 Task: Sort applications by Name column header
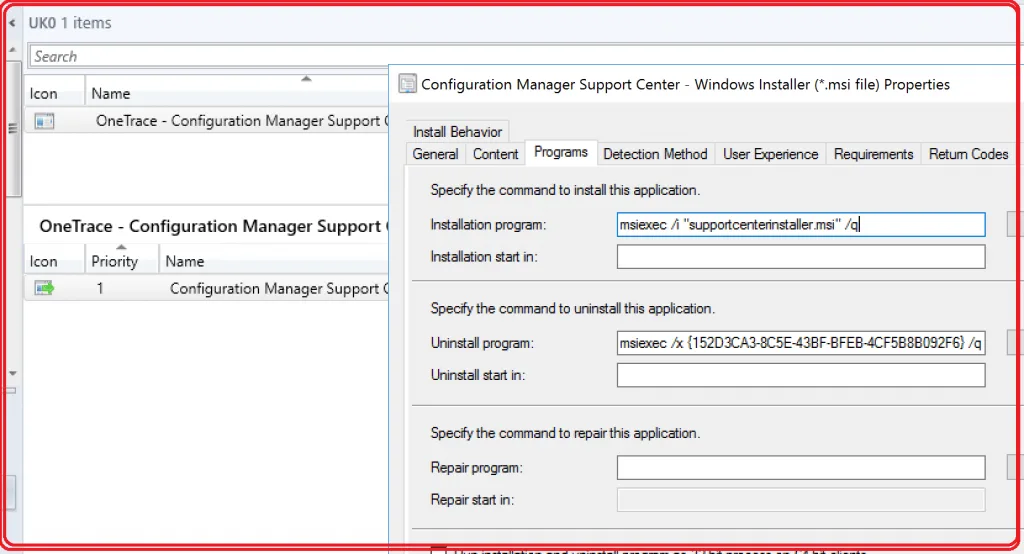[x=237, y=93]
